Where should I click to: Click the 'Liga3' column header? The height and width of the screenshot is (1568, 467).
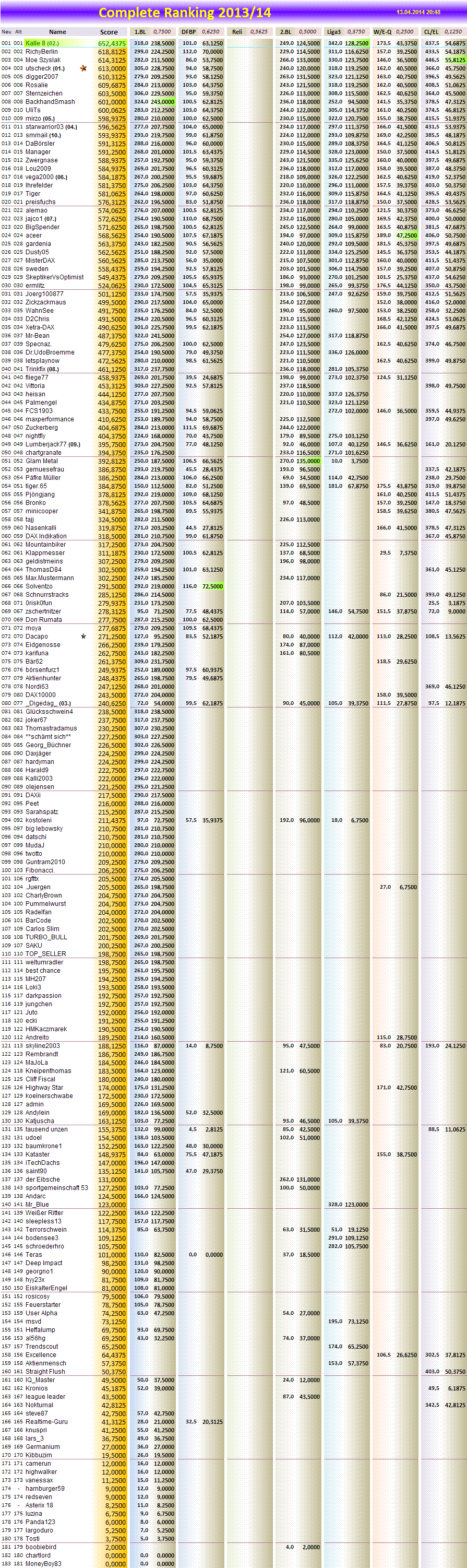[x=334, y=32]
